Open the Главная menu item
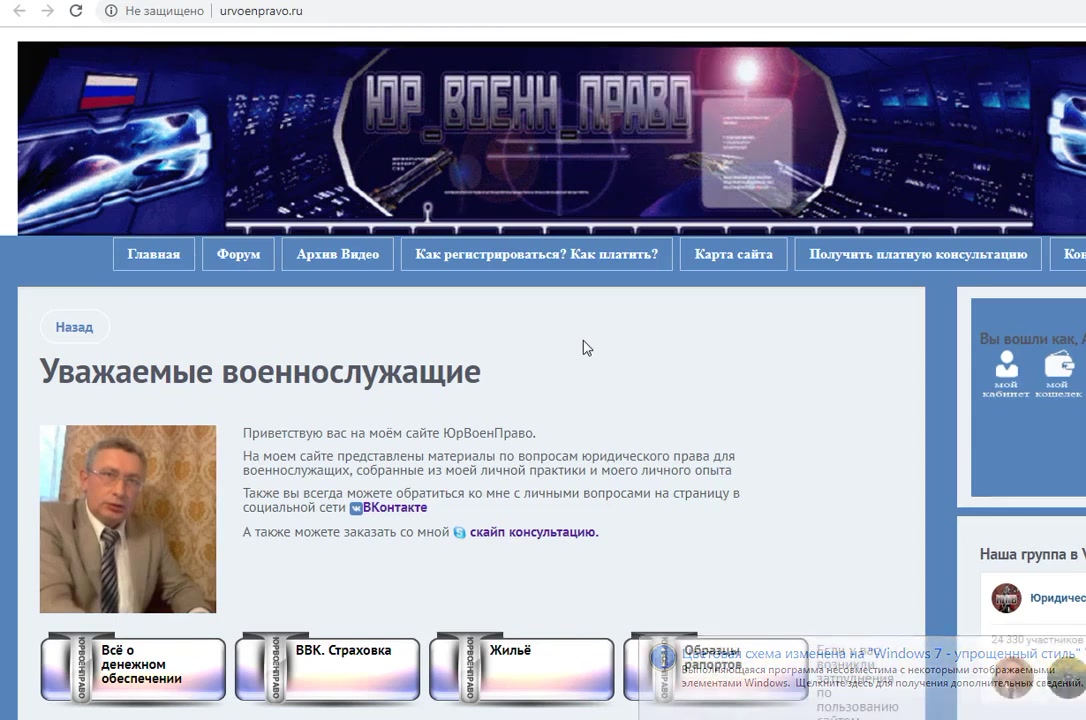The width and height of the screenshot is (1086, 720). tap(154, 254)
